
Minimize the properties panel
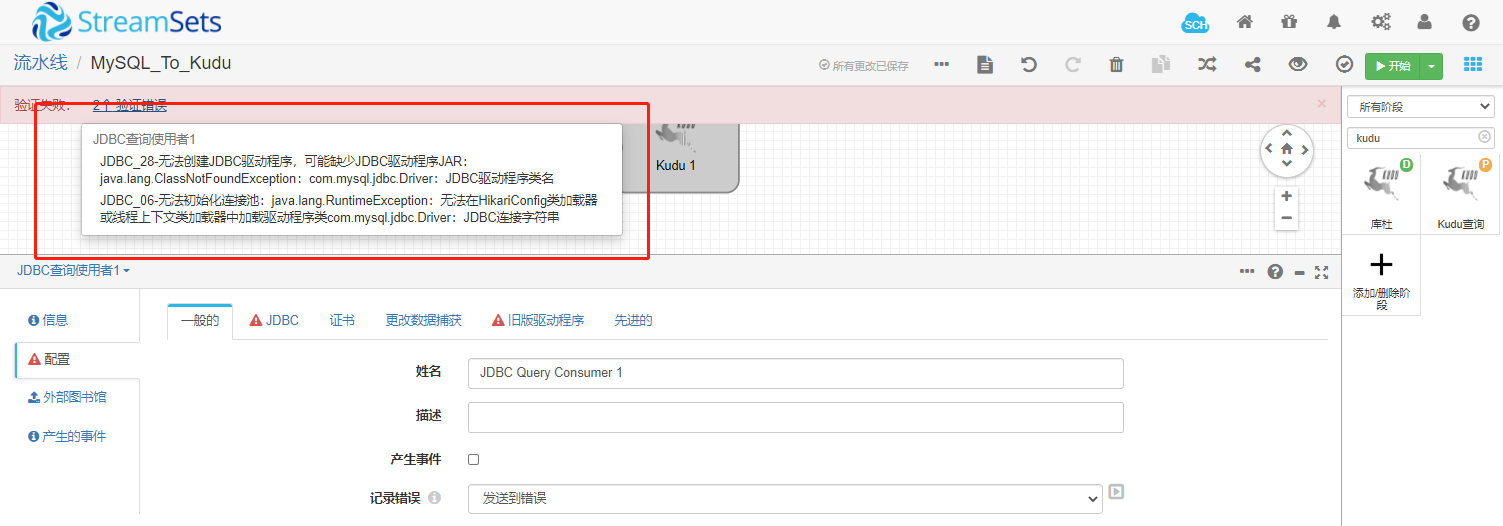pyautogui.click(x=1299, y=272)
